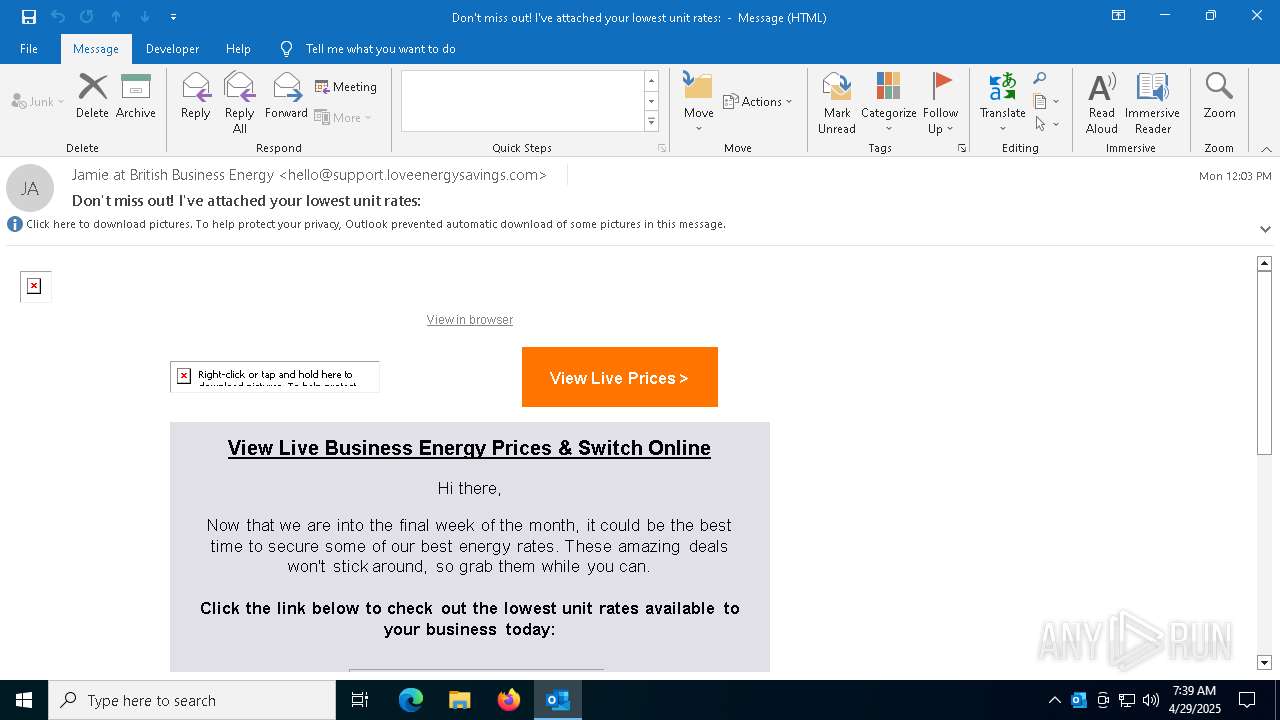1280x720 pixels.
Task: Save the message using the floppy disk icon
Action: (x=29, y=17)
